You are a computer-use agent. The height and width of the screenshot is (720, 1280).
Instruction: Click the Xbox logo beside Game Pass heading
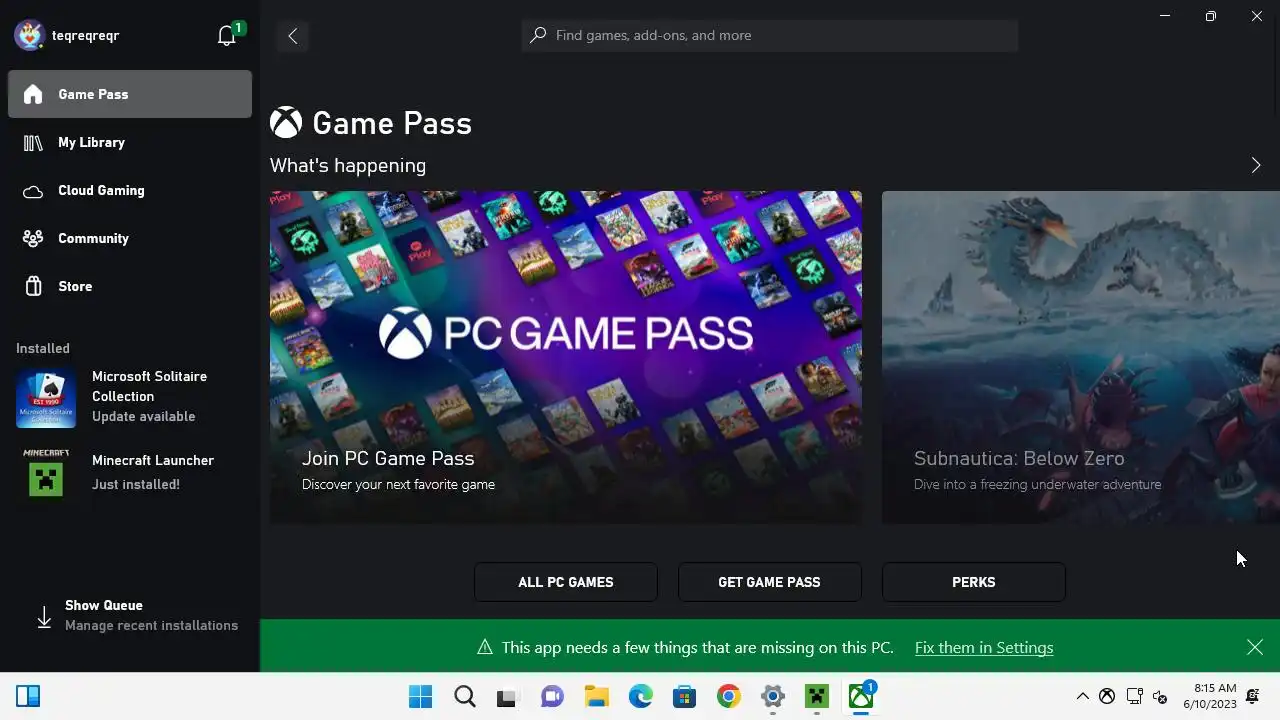tap(286, 123)
